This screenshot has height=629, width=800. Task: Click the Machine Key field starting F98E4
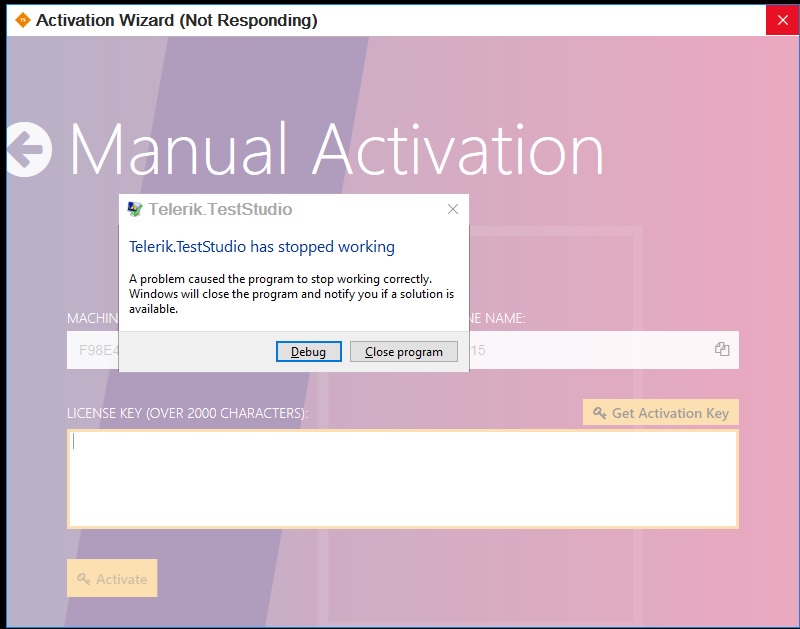click(x=93, y=350)
